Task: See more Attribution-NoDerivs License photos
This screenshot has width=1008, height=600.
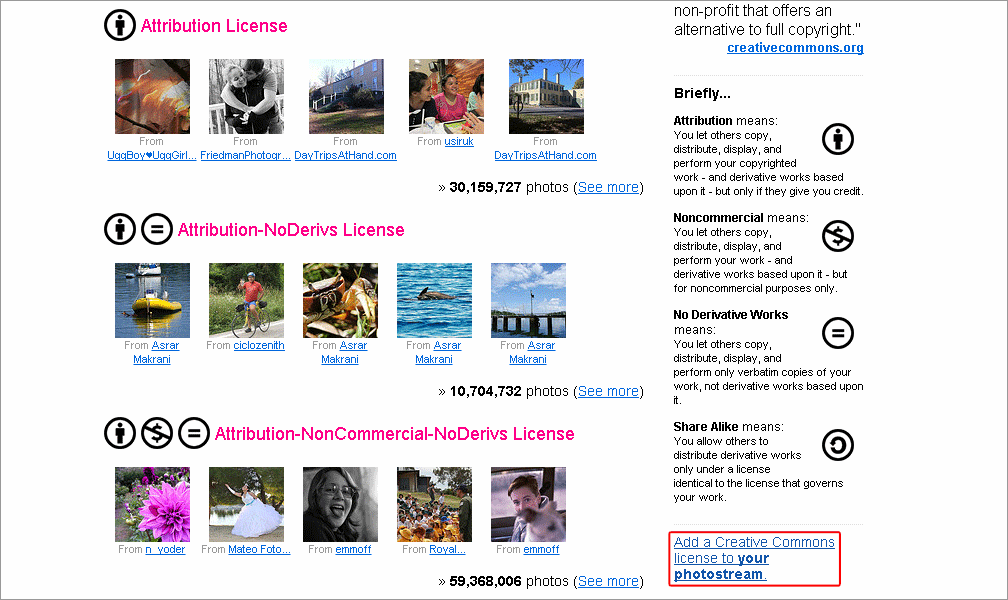Action: tap(608, 391)
